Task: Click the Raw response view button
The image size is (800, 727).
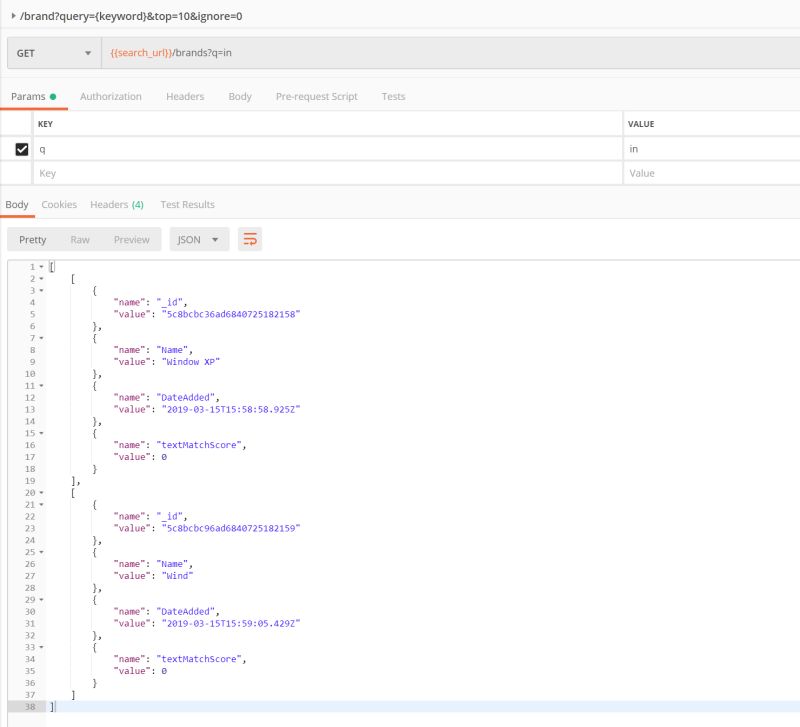Action: coord(80,239)
